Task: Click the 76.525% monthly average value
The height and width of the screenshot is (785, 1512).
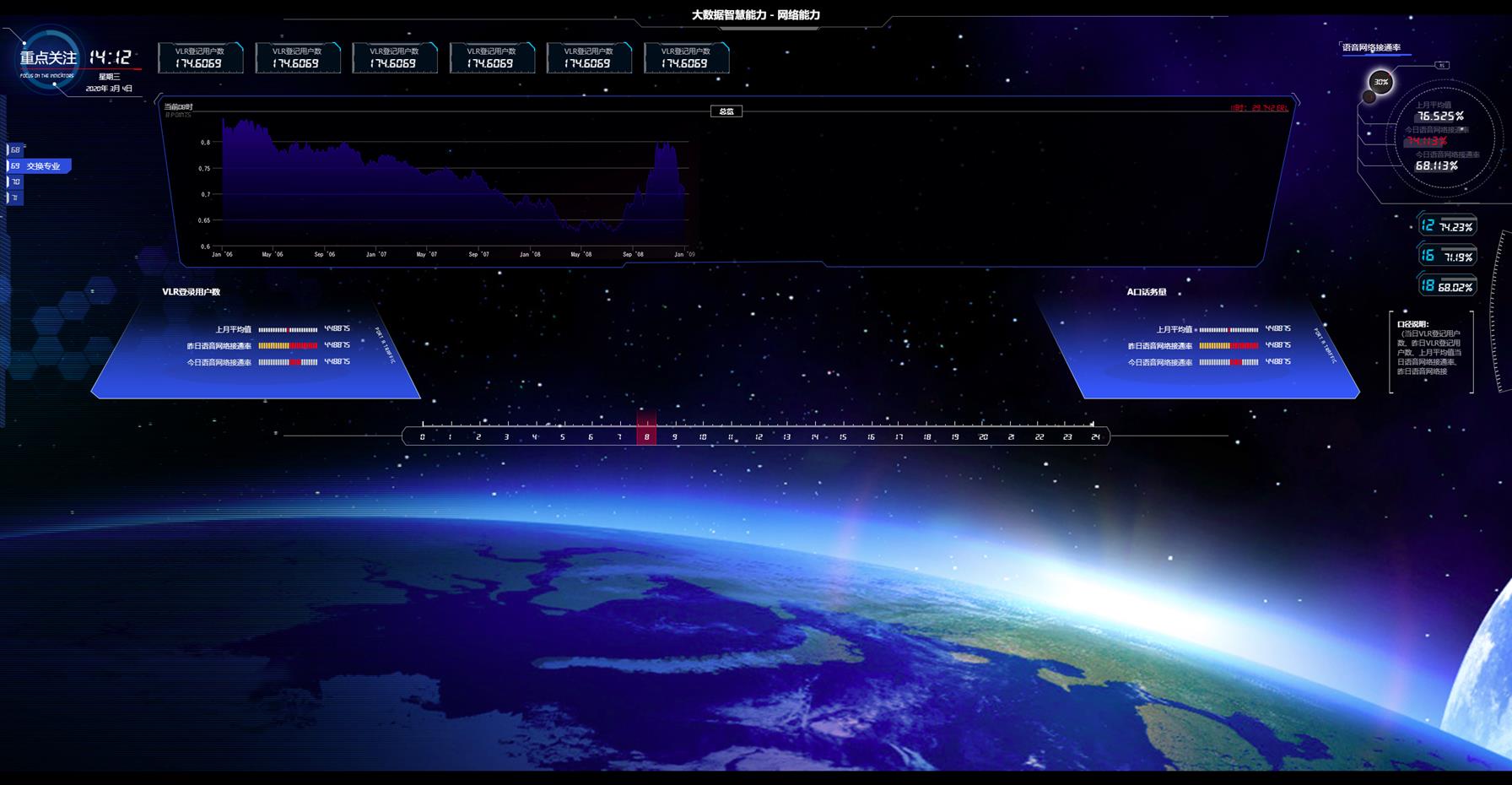Action: tap(1440, 116)
